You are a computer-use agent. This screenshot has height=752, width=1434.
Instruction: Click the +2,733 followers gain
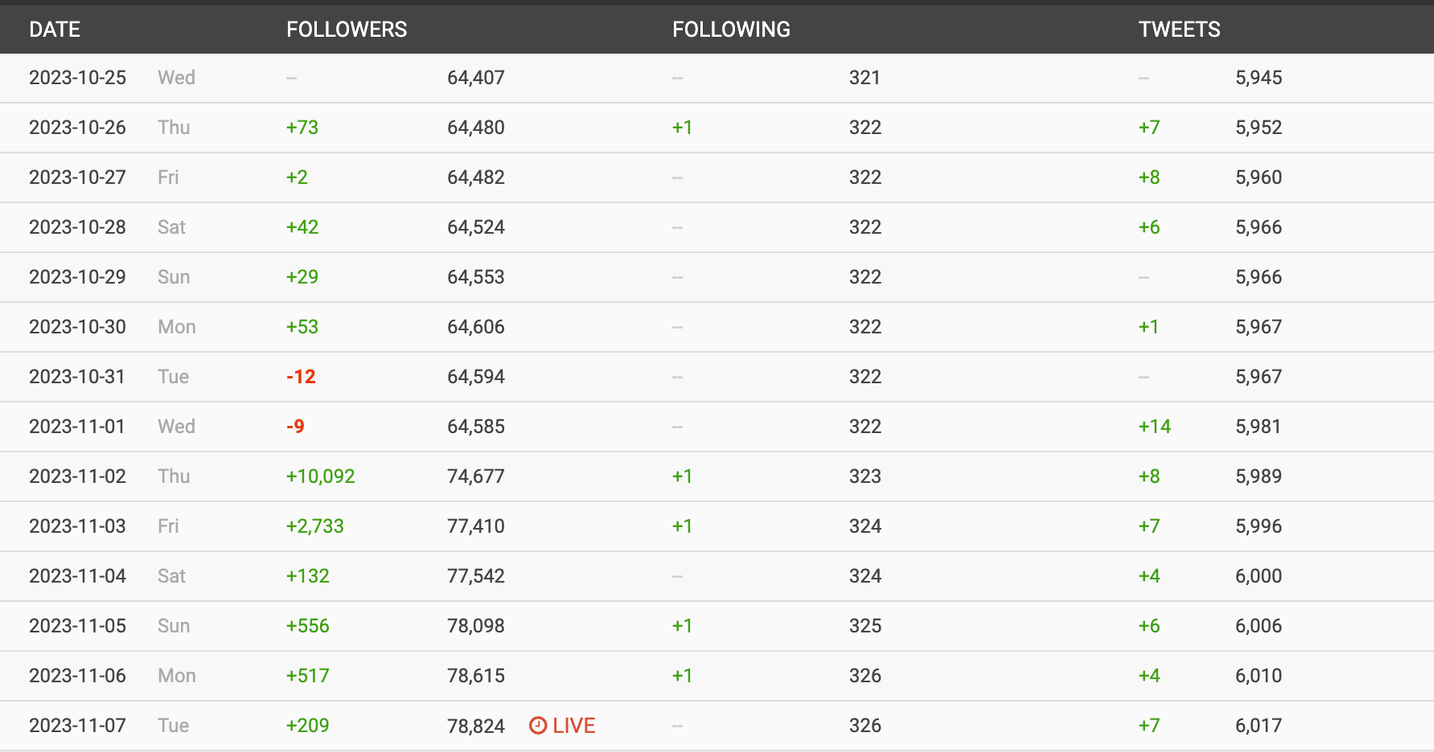315,526
